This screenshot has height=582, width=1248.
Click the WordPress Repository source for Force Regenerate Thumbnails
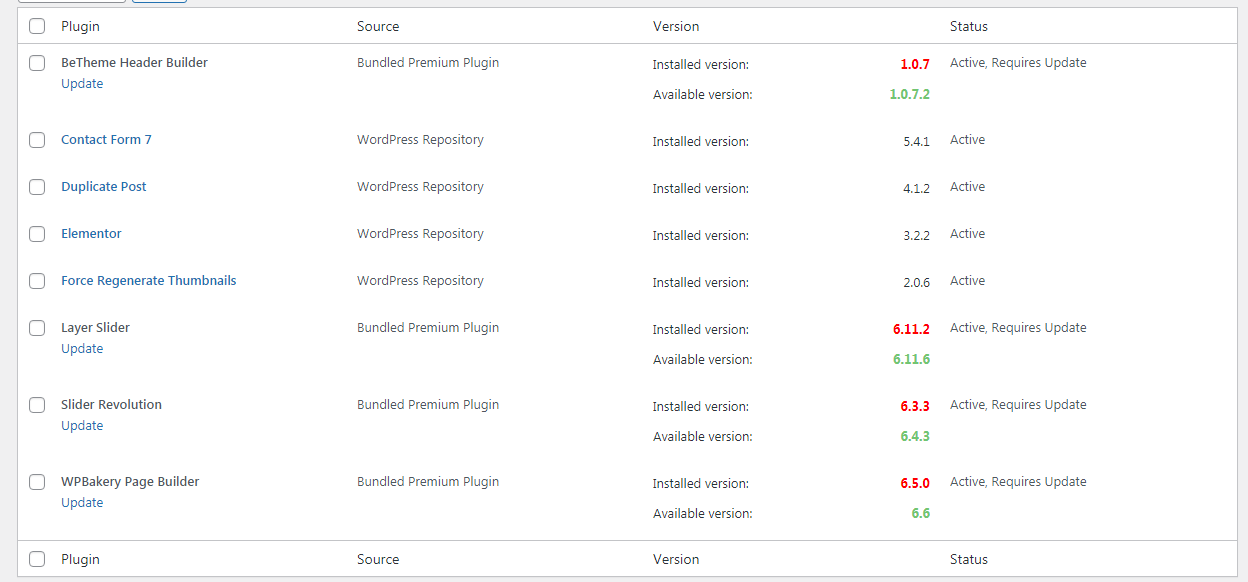point(420,281)
